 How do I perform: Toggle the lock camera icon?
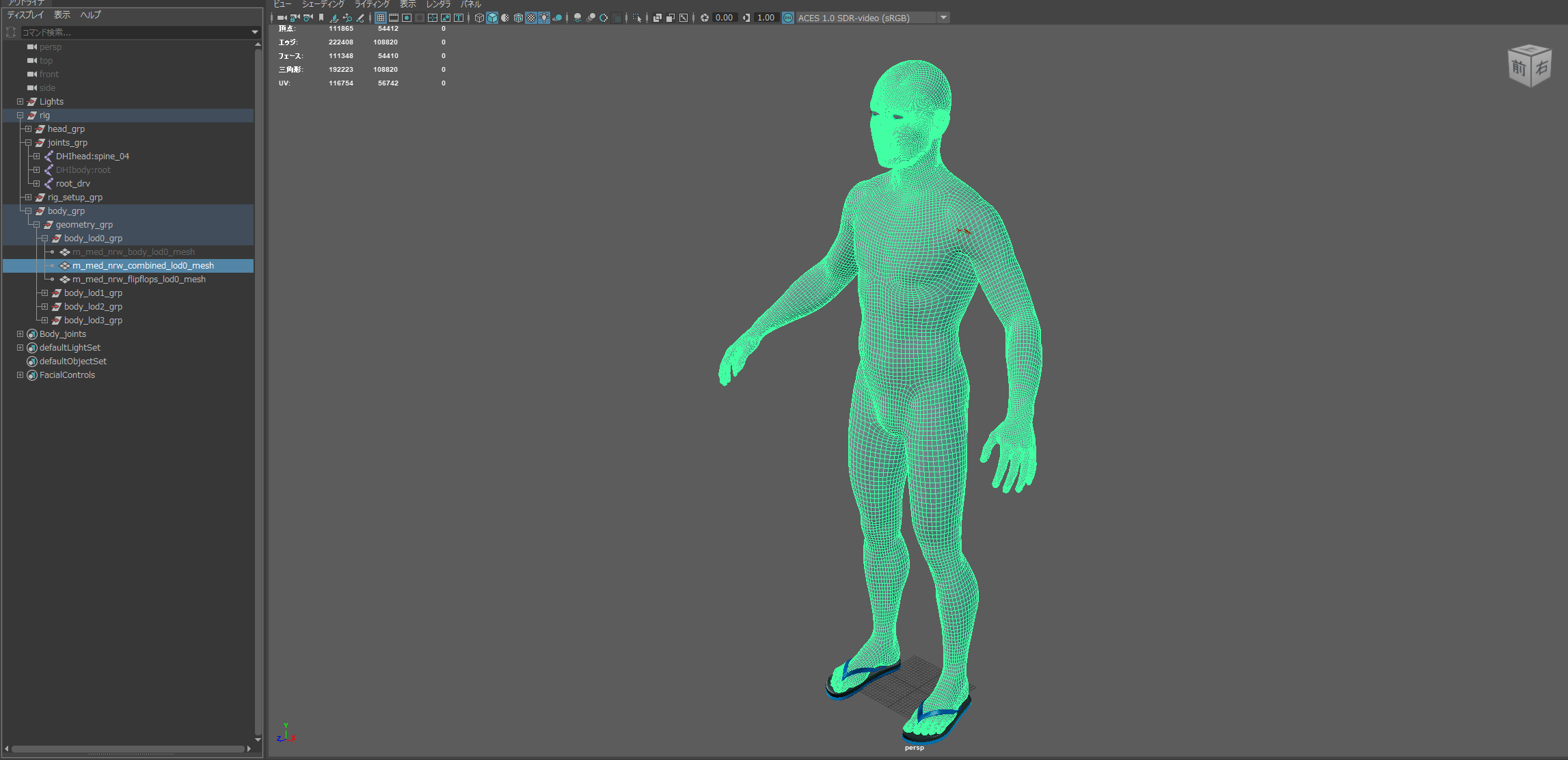pyautogui.click(x=295, y=18)
